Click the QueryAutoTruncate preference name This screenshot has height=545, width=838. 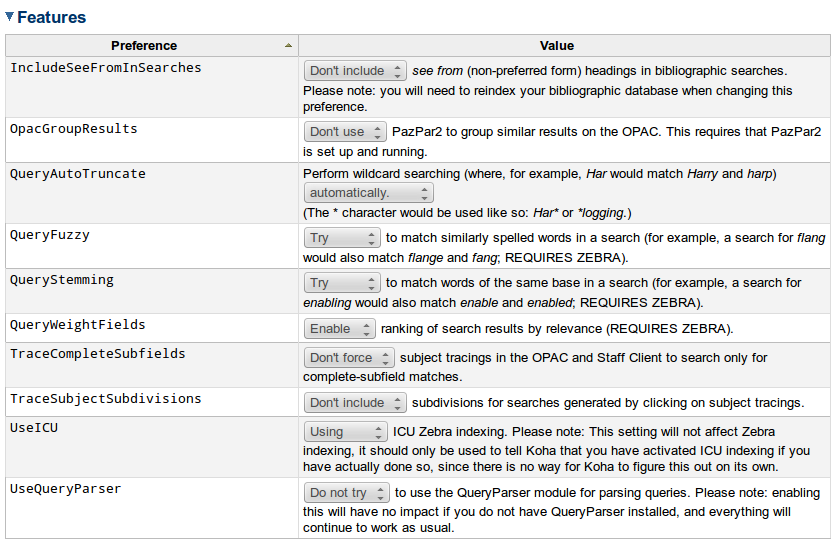[77, 174]
